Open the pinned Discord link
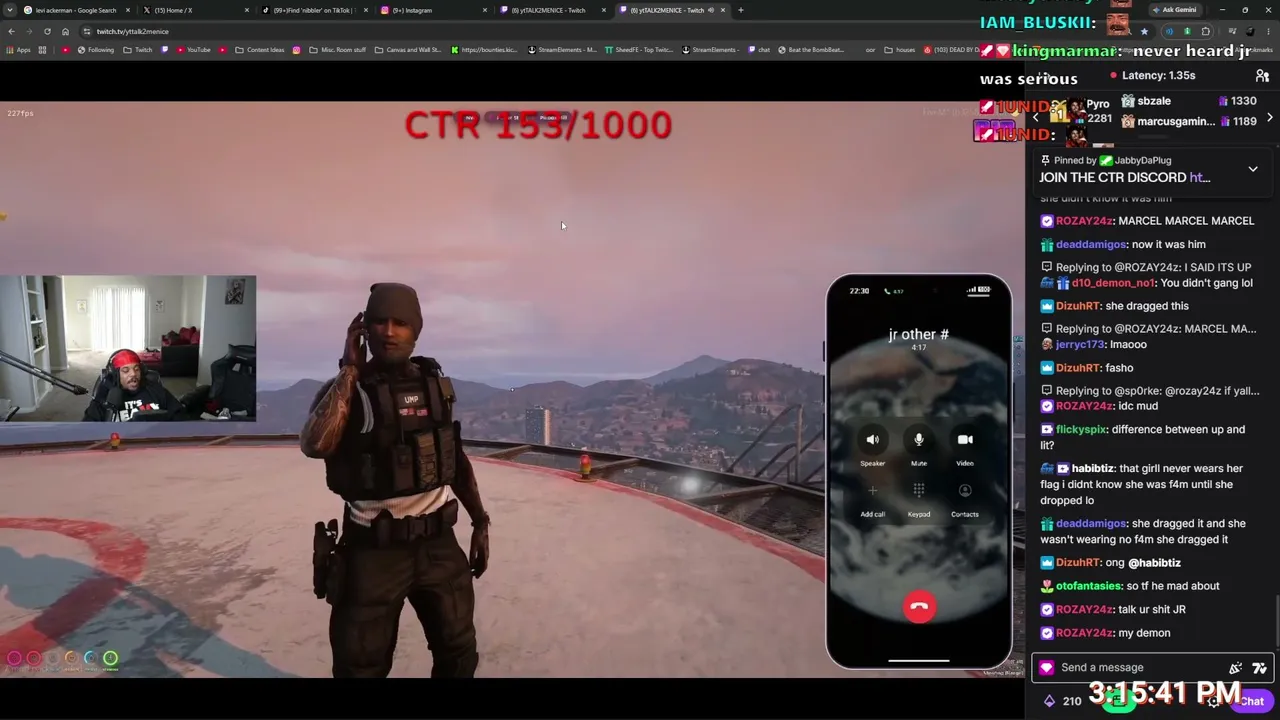 click(1200, 177)
